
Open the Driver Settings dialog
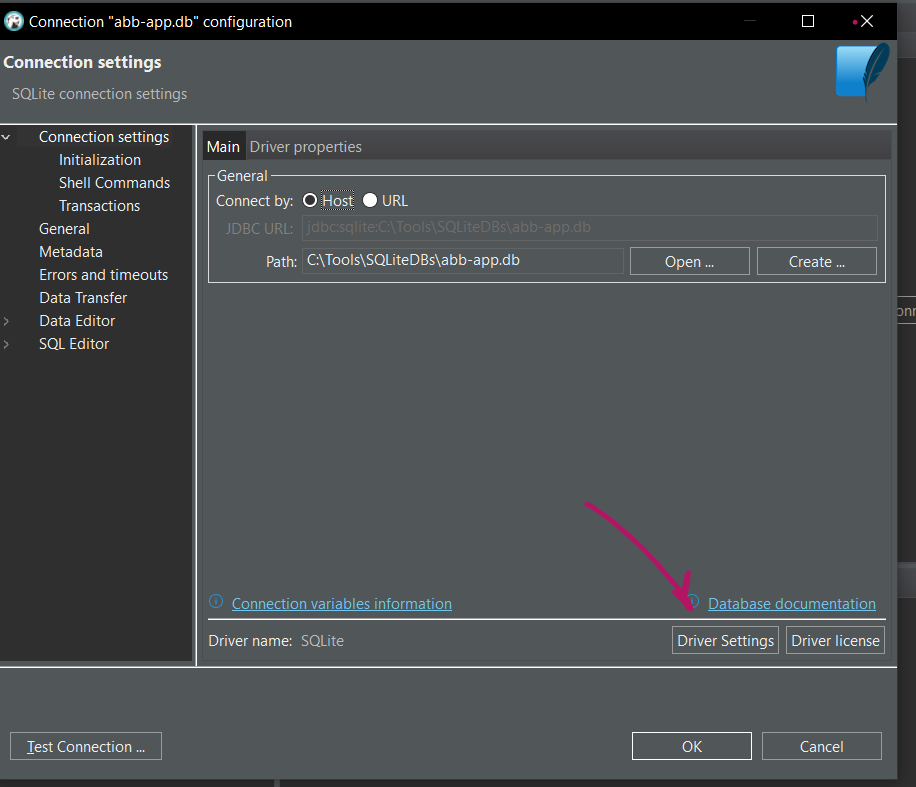(x=725, y=640)
